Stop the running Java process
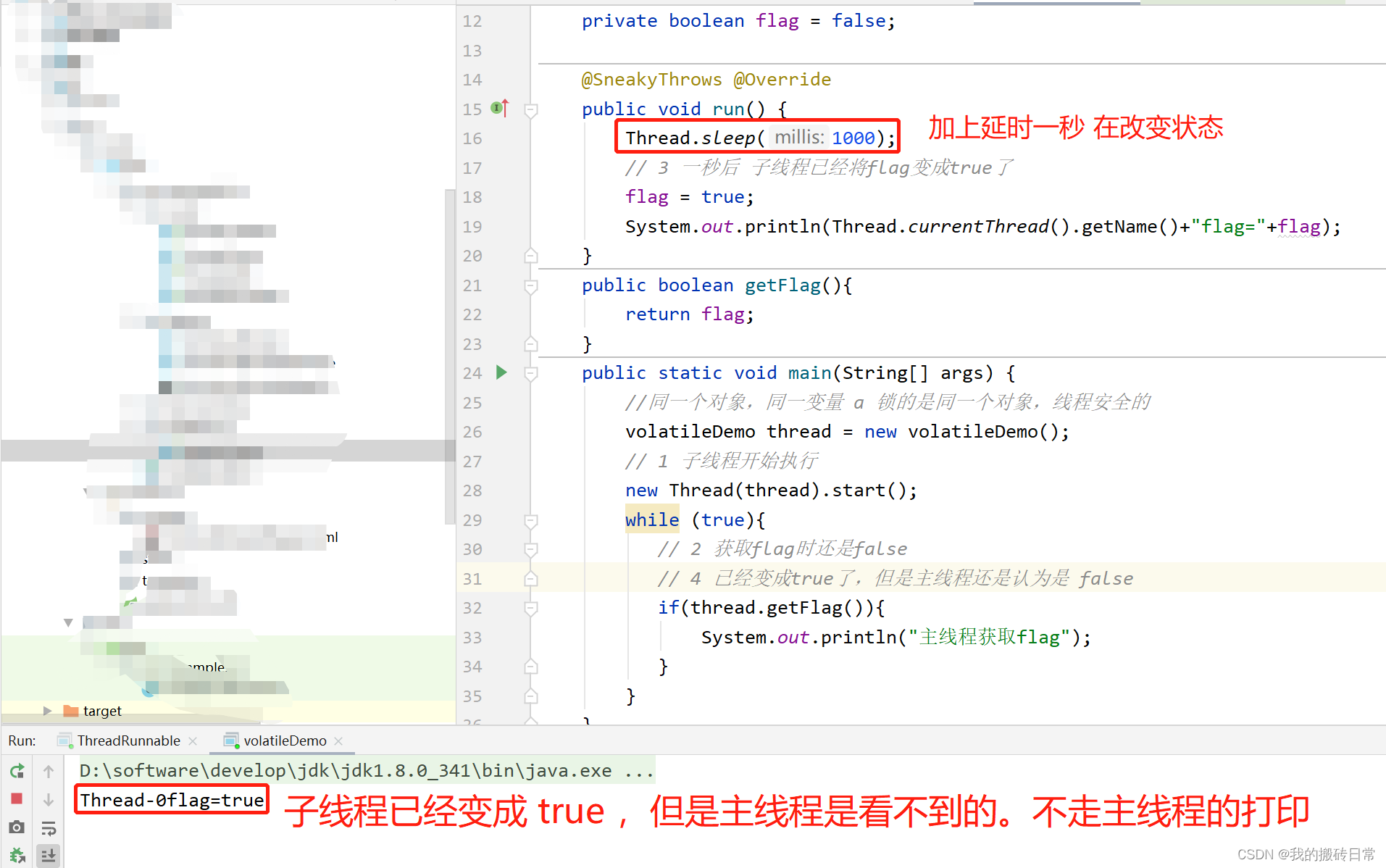 17,798
